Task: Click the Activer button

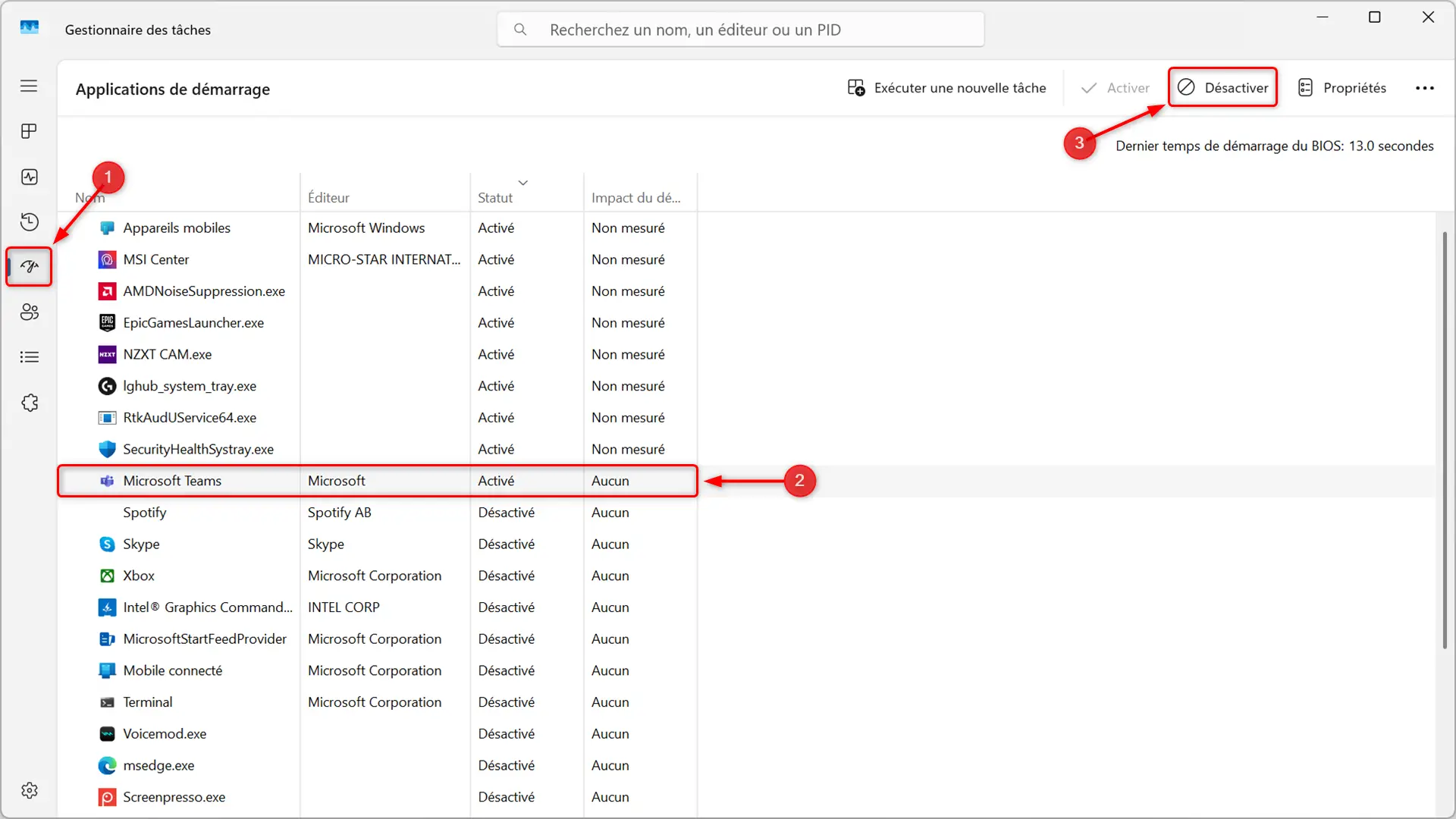Action: click(x=1116, y=88)
